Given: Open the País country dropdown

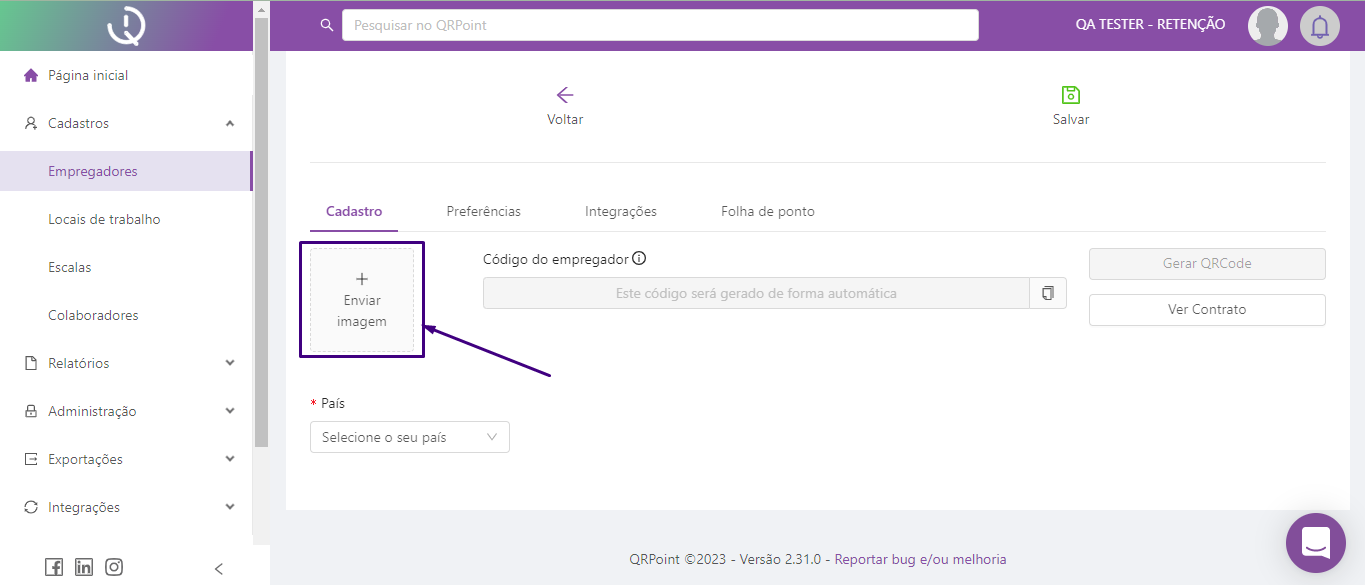Looking at the screenshot, I should pos(409,437).
